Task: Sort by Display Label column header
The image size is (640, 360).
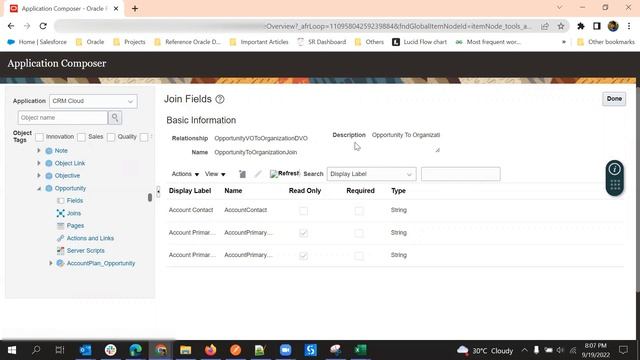Action: click(x=190, y=191)
